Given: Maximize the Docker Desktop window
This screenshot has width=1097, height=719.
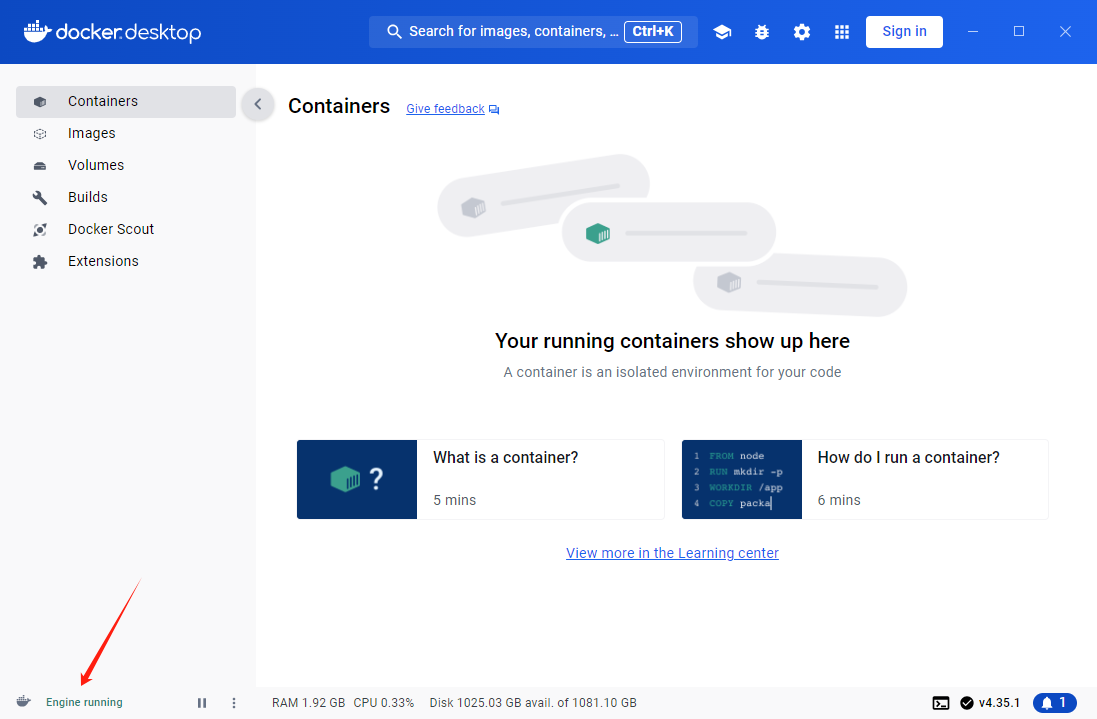Looking at the screenshot, I should pos(1019,31).
